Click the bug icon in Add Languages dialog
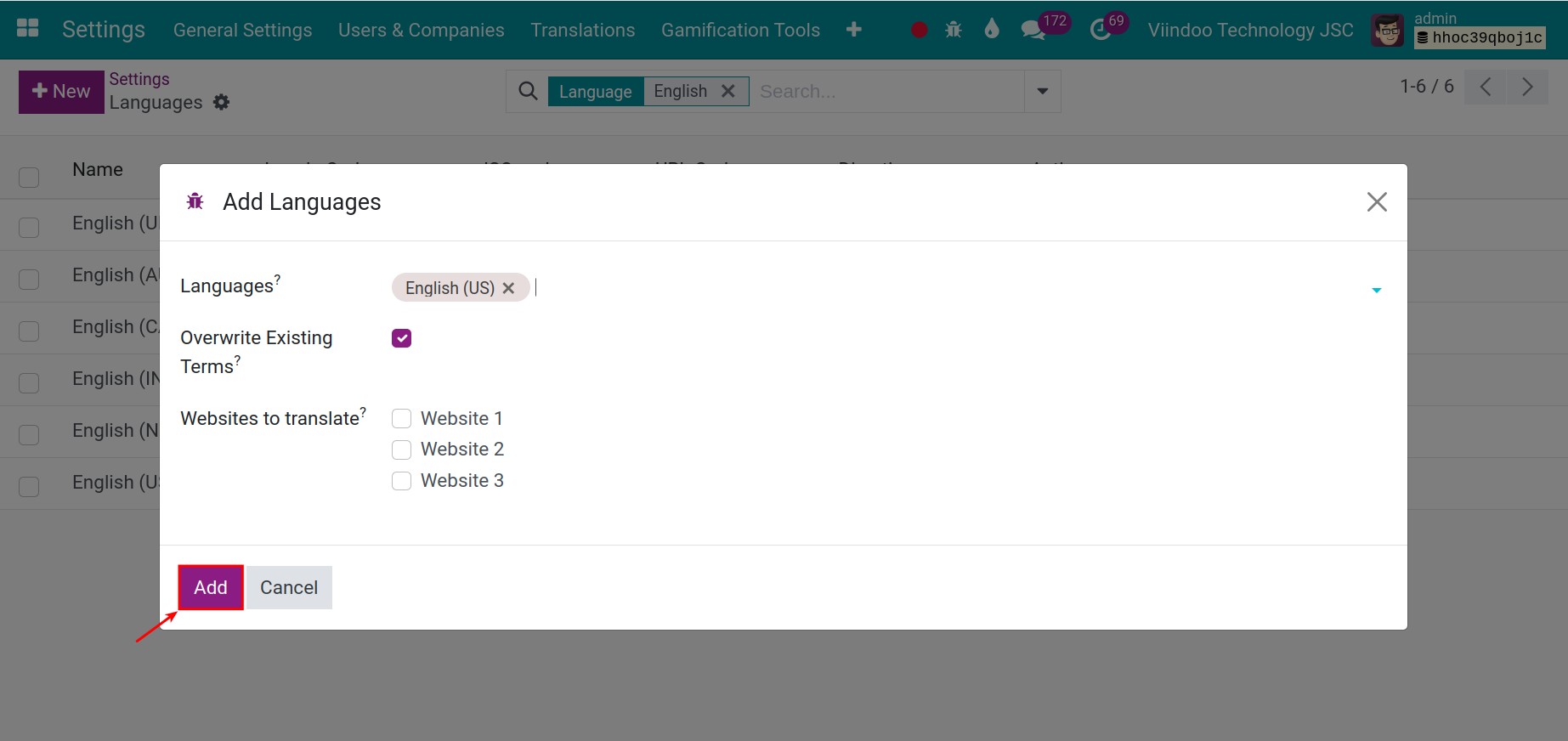This screenshot has height=741, width=1568. pos(195,201)
